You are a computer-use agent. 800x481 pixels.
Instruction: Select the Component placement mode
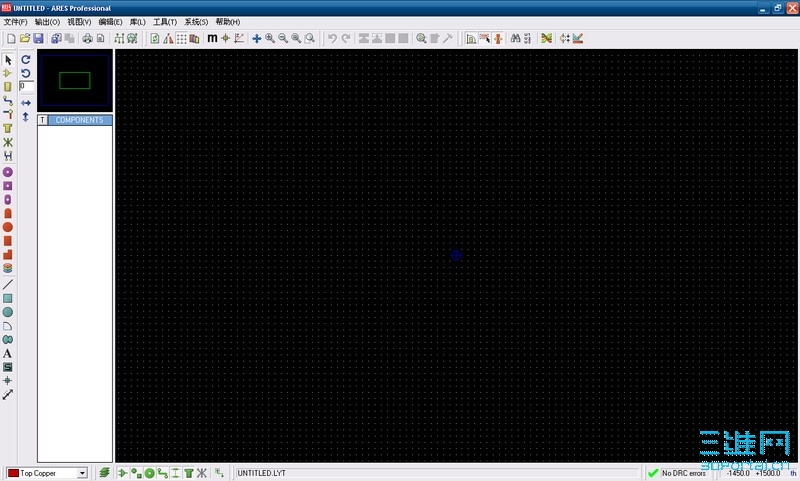[8, 73]
